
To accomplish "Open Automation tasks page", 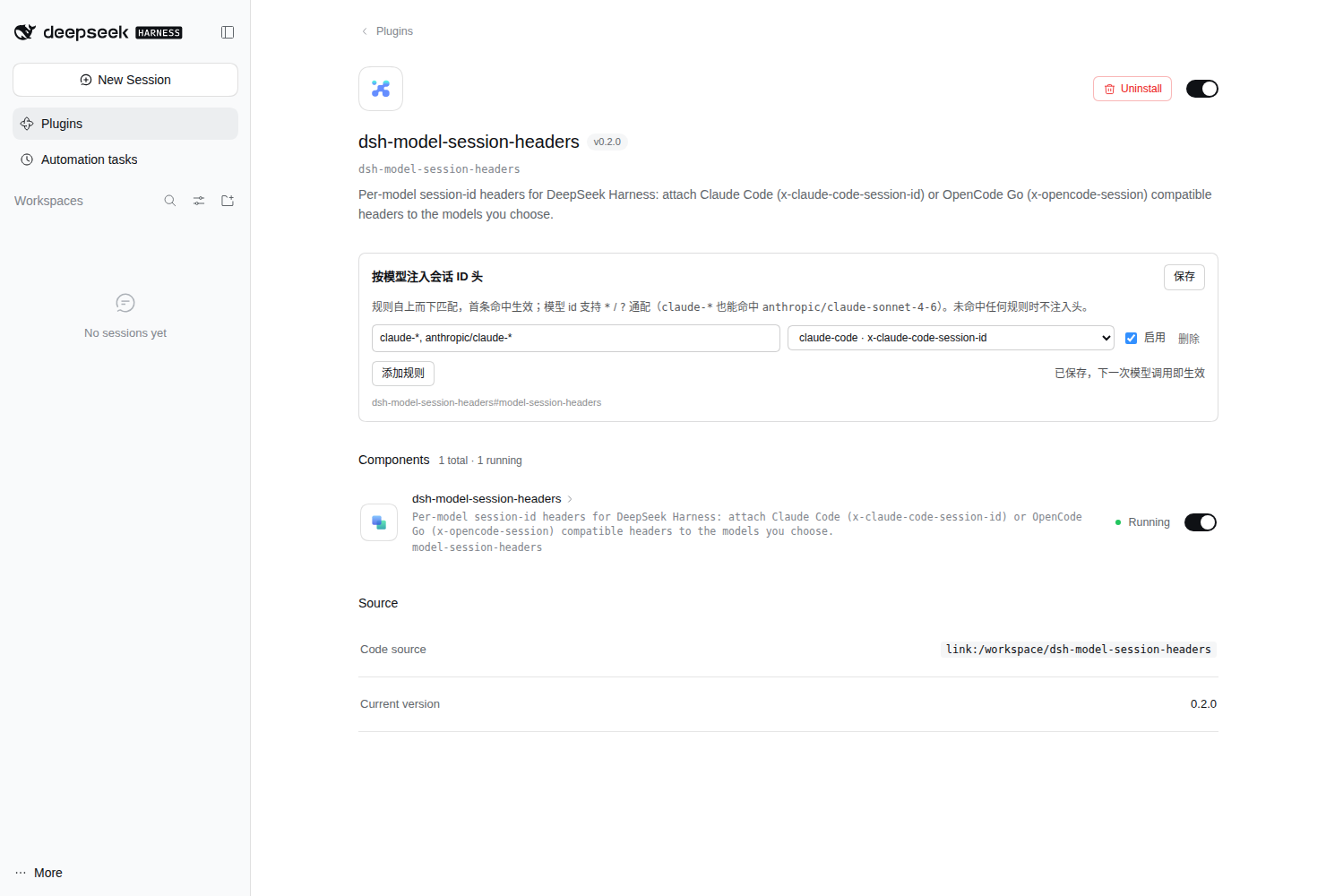I will pyautogui.click(x=125, y=159).
